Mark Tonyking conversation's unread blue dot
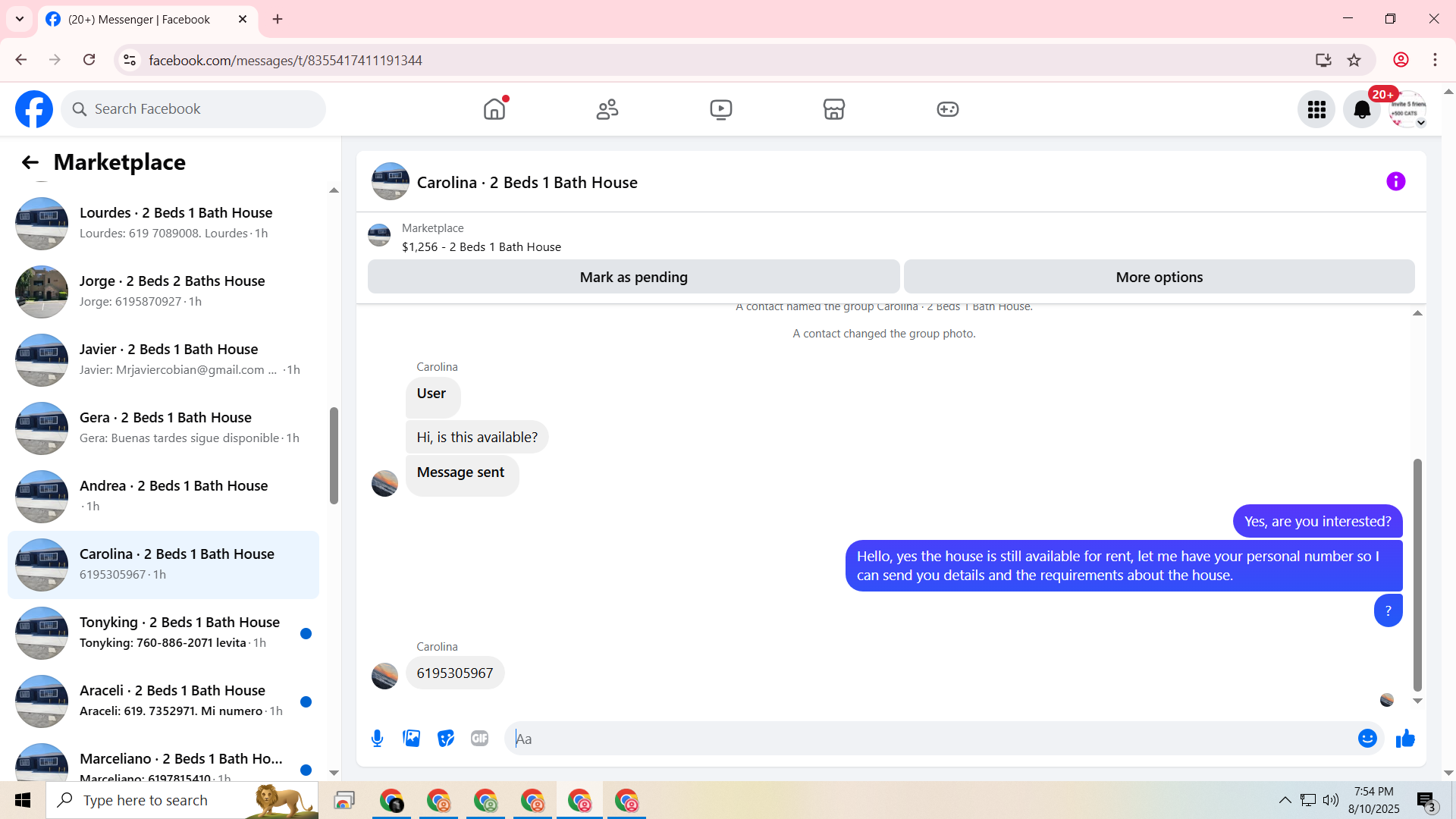 click(x=306, y=634)
